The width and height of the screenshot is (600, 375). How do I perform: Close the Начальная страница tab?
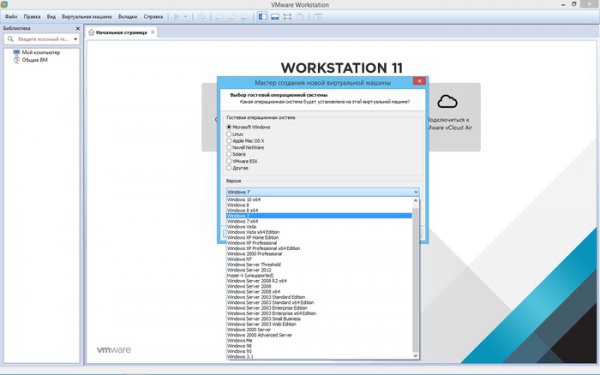(153, 32)
